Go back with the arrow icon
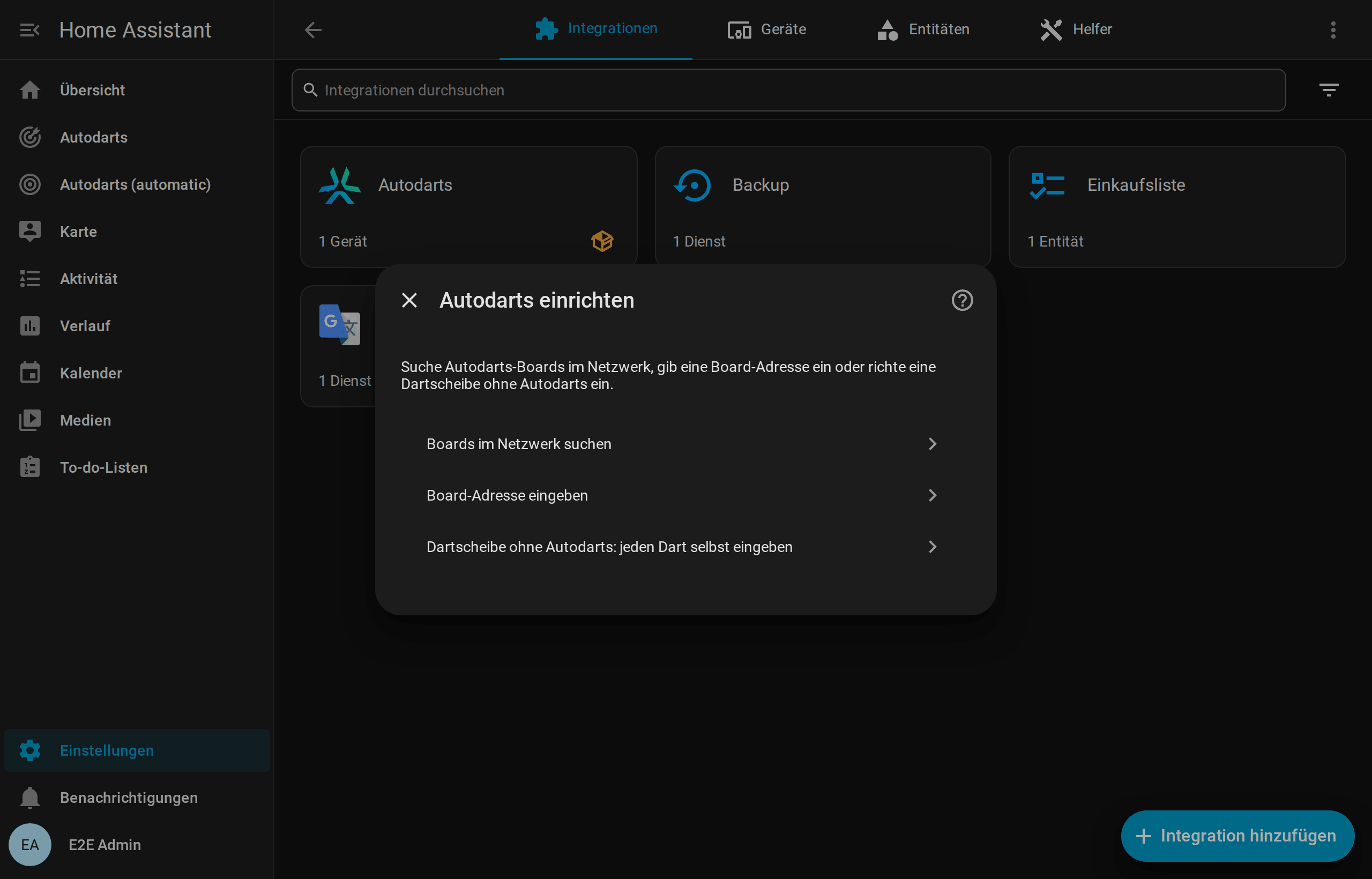The image size is (1372, 879). point(314,29)
